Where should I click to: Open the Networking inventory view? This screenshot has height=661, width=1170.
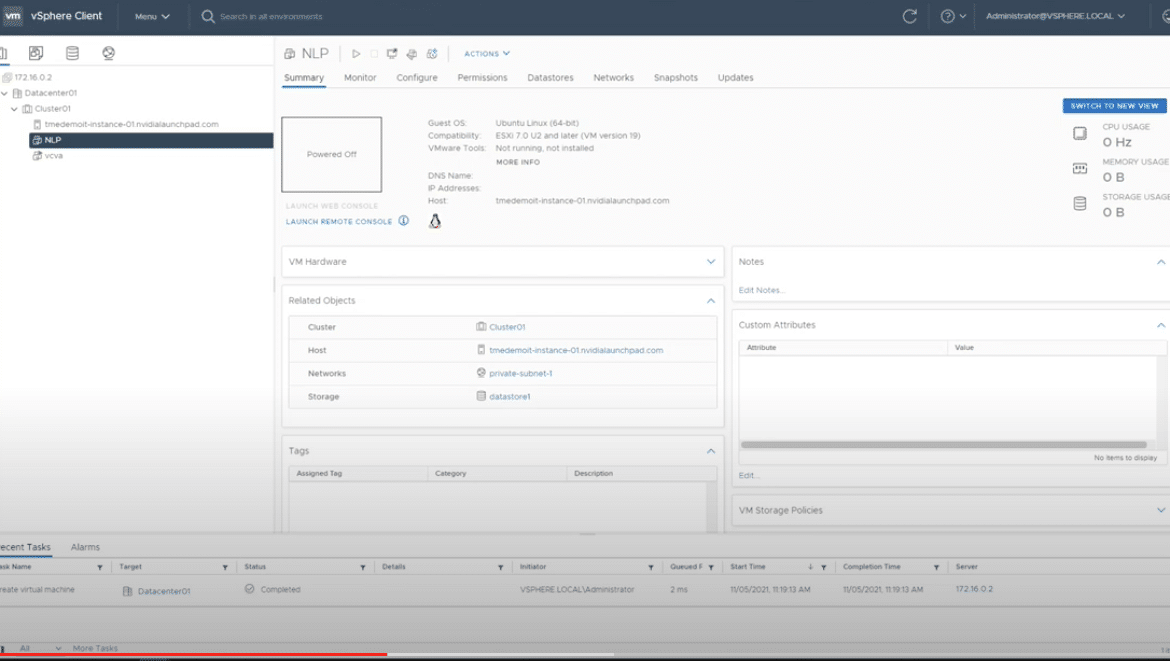pos(108,53)
